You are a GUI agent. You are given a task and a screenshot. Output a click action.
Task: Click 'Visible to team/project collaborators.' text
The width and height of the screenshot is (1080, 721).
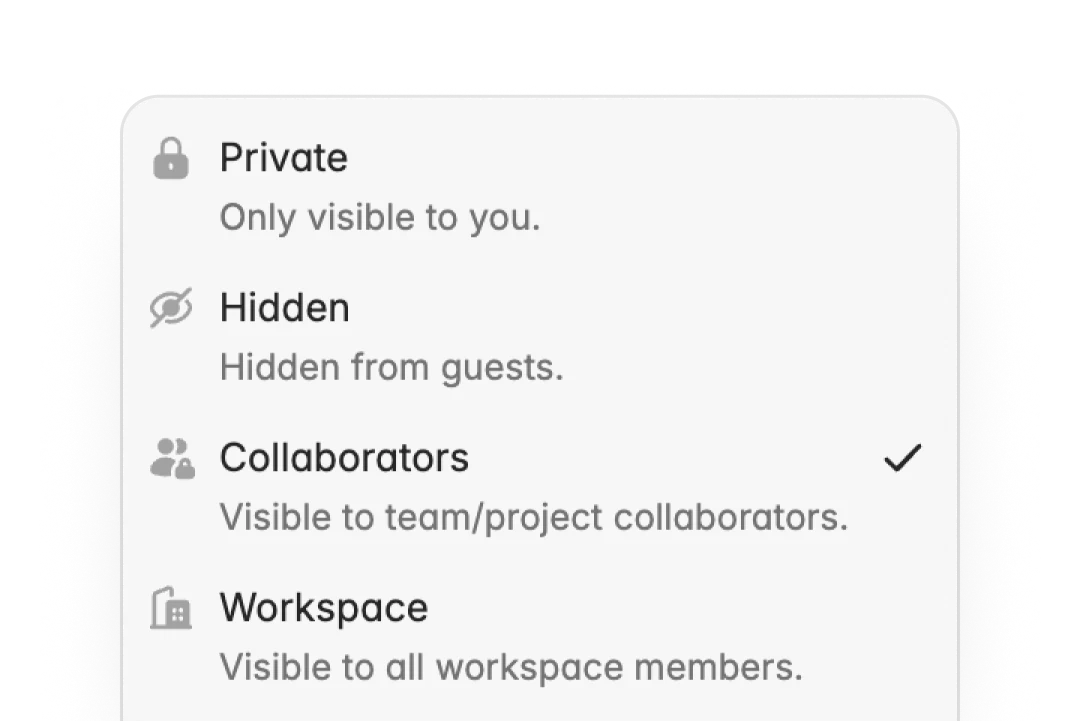(x=534, y=518)
